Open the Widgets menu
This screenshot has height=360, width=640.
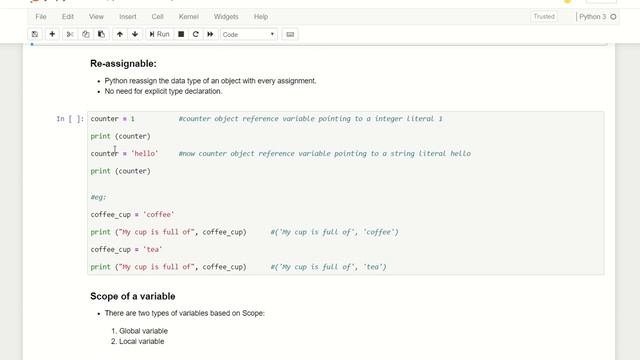(226, 17)
